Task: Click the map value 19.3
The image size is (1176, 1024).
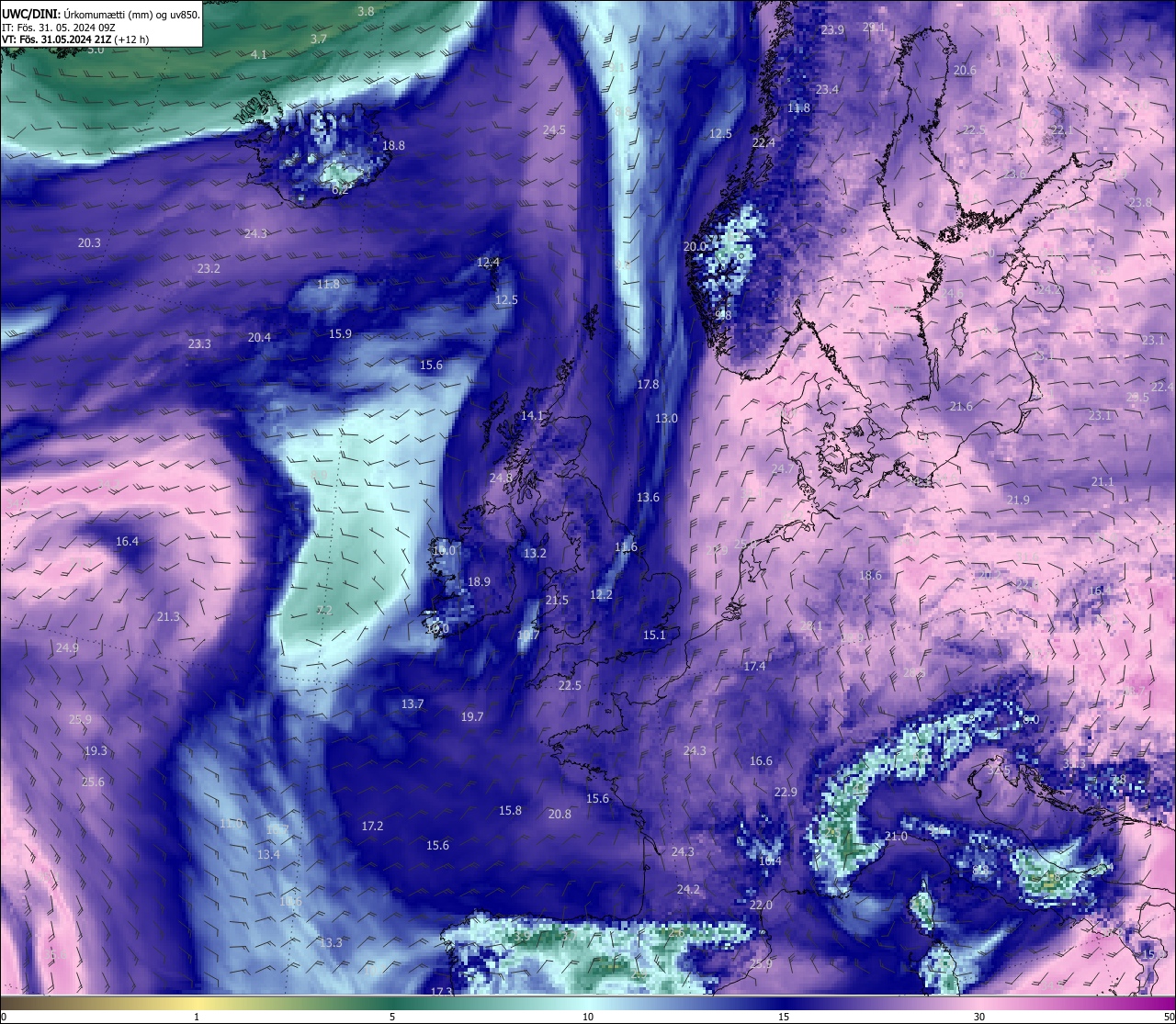Action: (x=96, y=750)
